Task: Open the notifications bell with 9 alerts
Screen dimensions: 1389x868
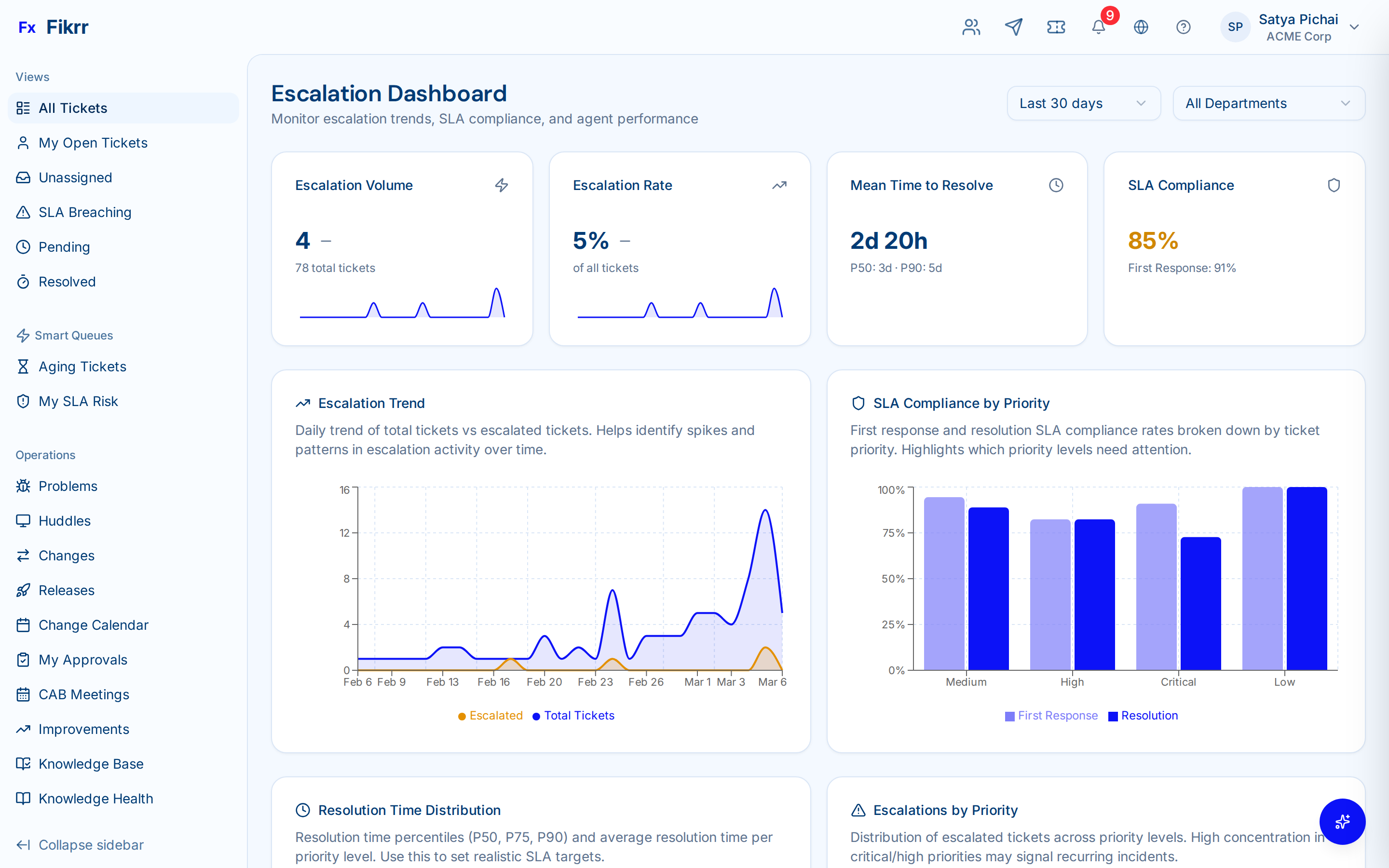Action: 1098,27
